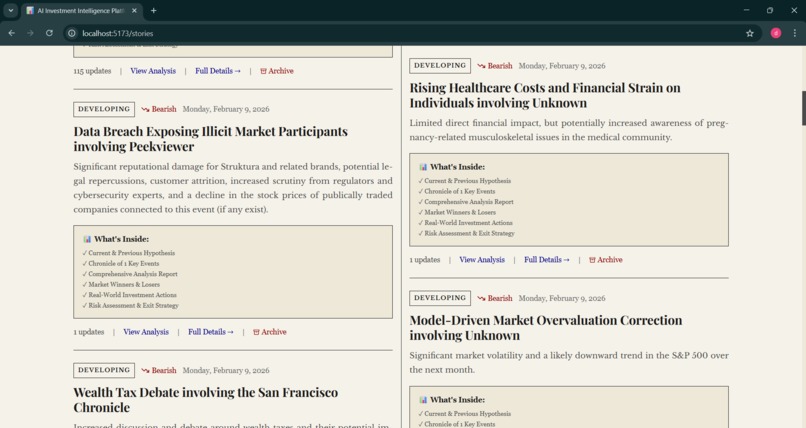The image size is (806, 428).
Task: Click Bearish trend icon on Data Breach story
Action: pyautogui.click(x=145, y=109)
